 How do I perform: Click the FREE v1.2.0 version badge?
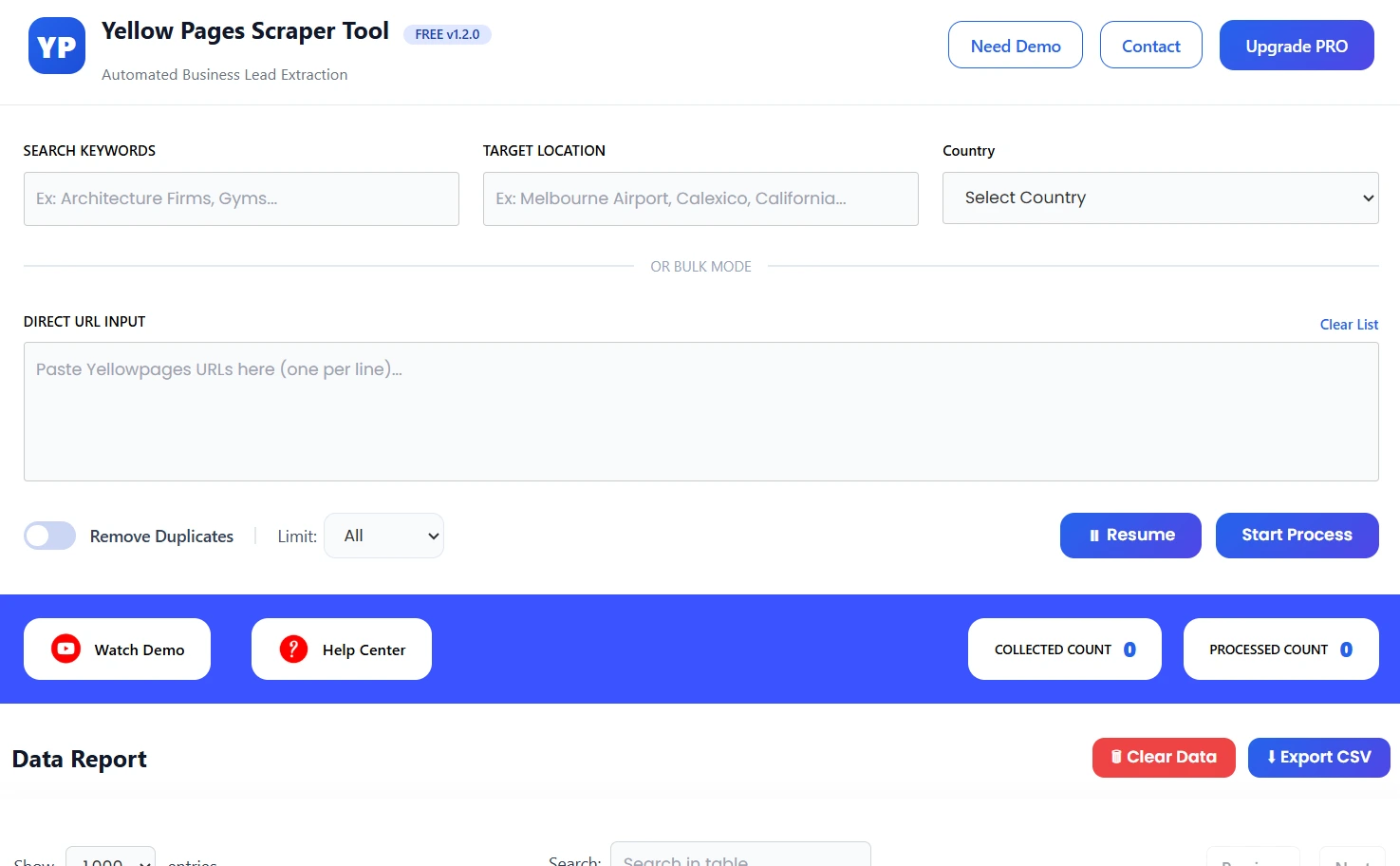447,34
